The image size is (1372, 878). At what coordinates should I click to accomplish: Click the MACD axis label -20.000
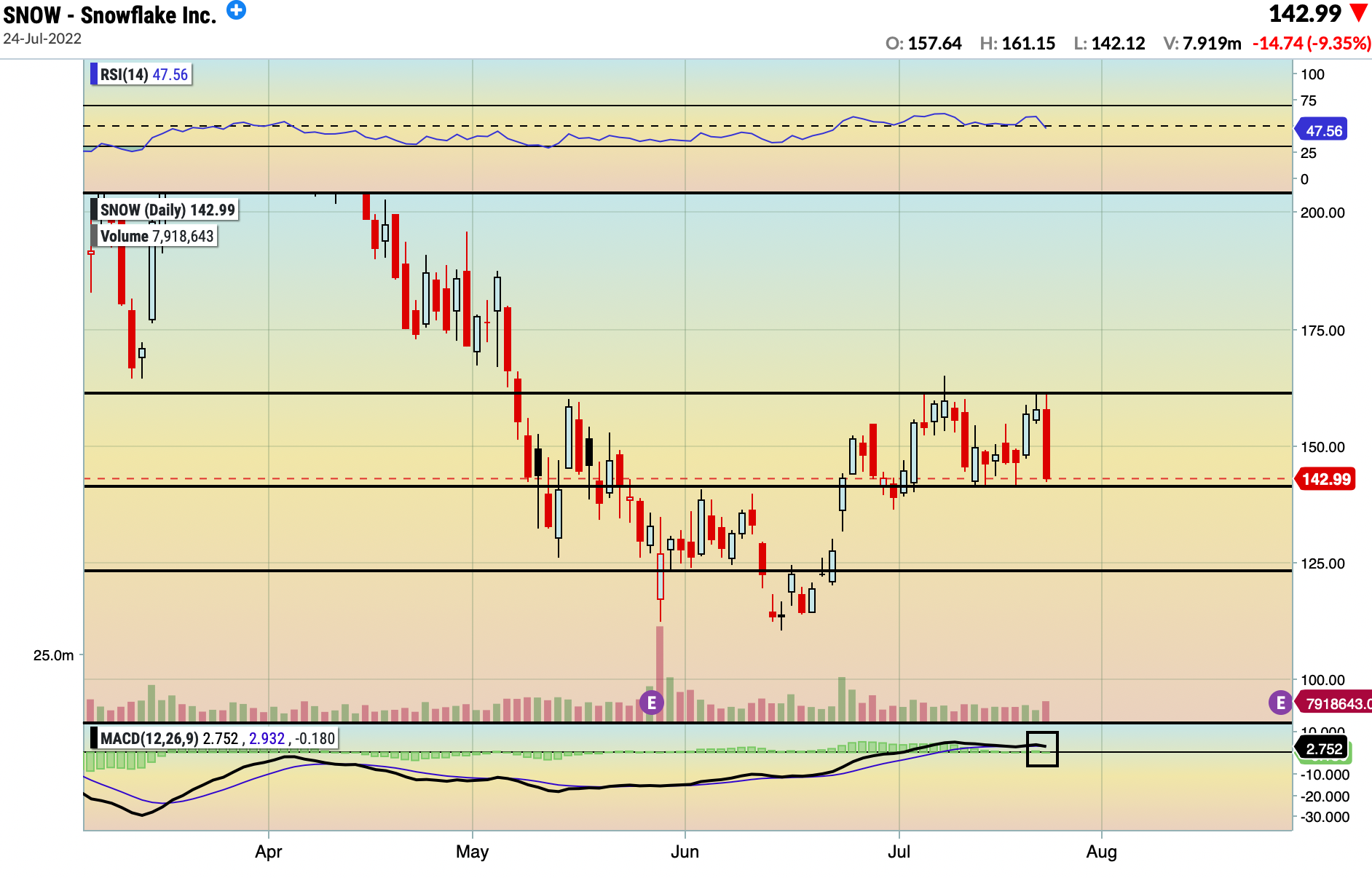pyautogui.click(x=1325, y=796)
